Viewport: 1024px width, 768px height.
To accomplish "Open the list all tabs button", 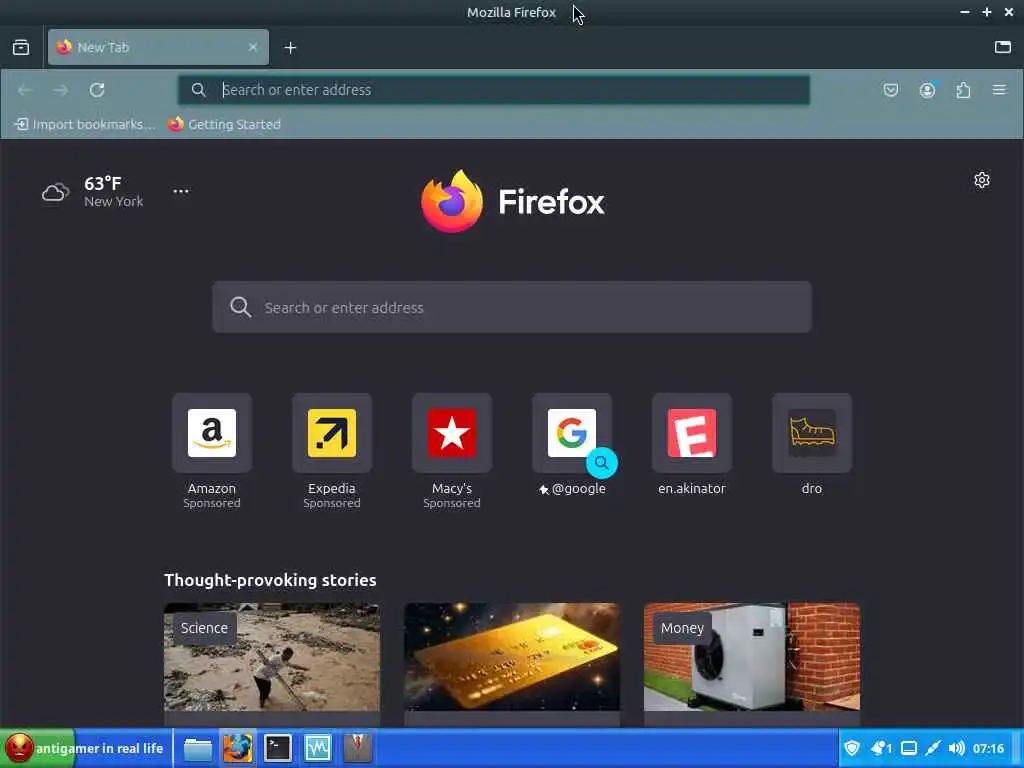I will [x=21, y=47].
